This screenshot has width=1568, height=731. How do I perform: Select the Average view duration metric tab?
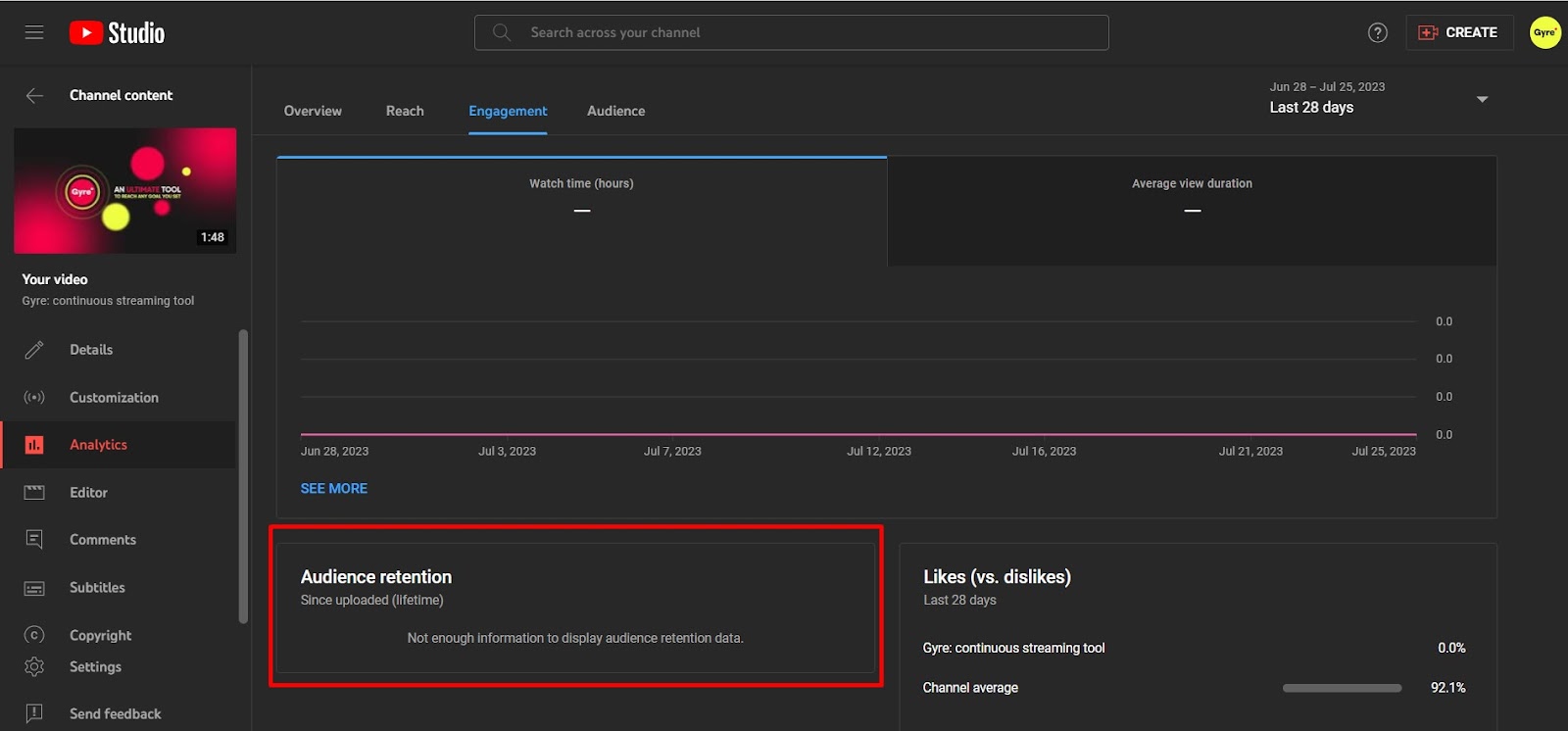click(x=1192, y=212)
